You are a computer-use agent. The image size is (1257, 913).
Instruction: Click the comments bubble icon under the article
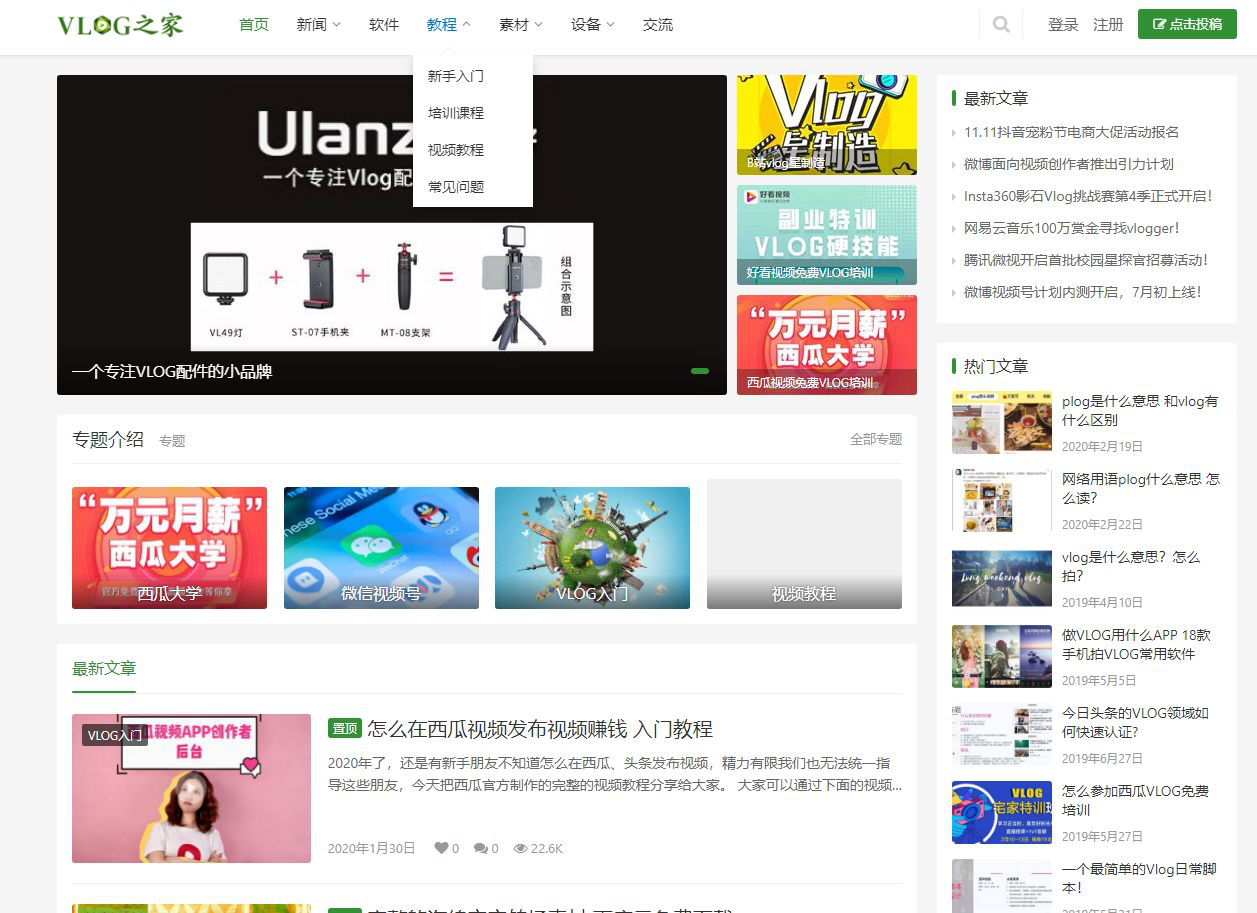coord(481,848)
